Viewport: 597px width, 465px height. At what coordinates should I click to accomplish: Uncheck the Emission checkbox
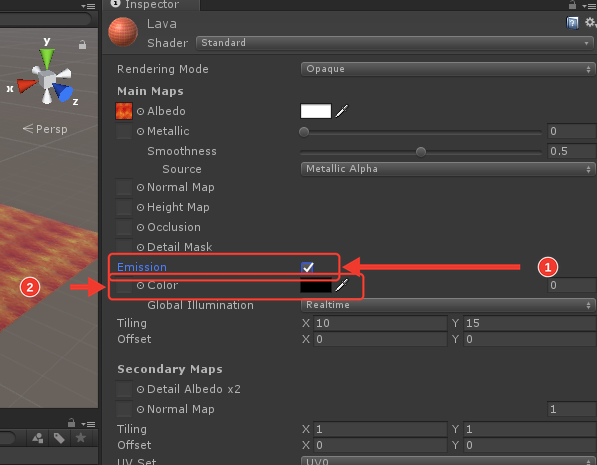click(307, 267)
